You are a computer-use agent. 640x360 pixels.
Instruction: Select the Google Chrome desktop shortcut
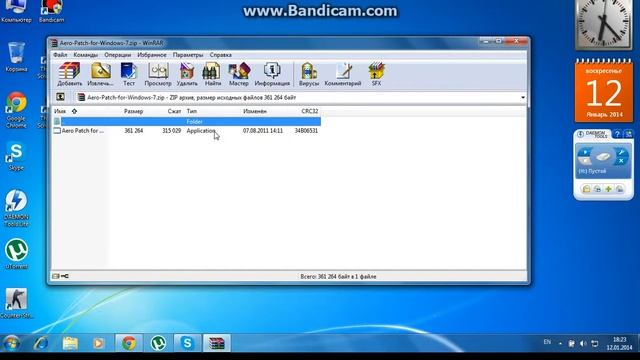pos(16,109)
